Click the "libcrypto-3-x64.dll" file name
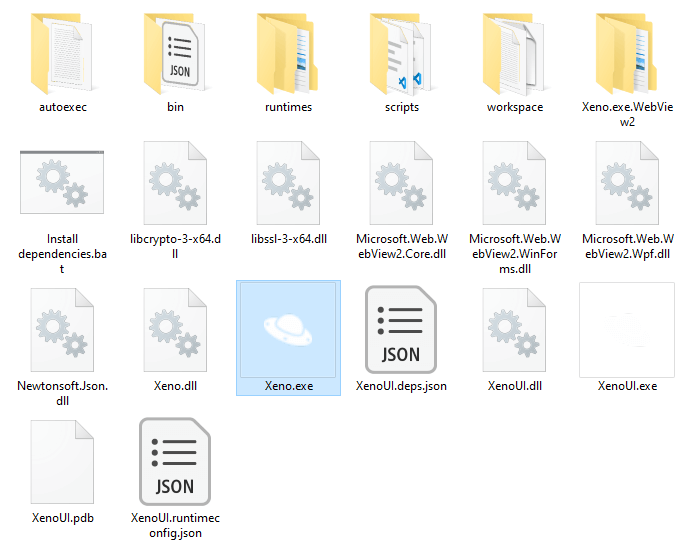This screenshot has width=683, height=550. 175,246
